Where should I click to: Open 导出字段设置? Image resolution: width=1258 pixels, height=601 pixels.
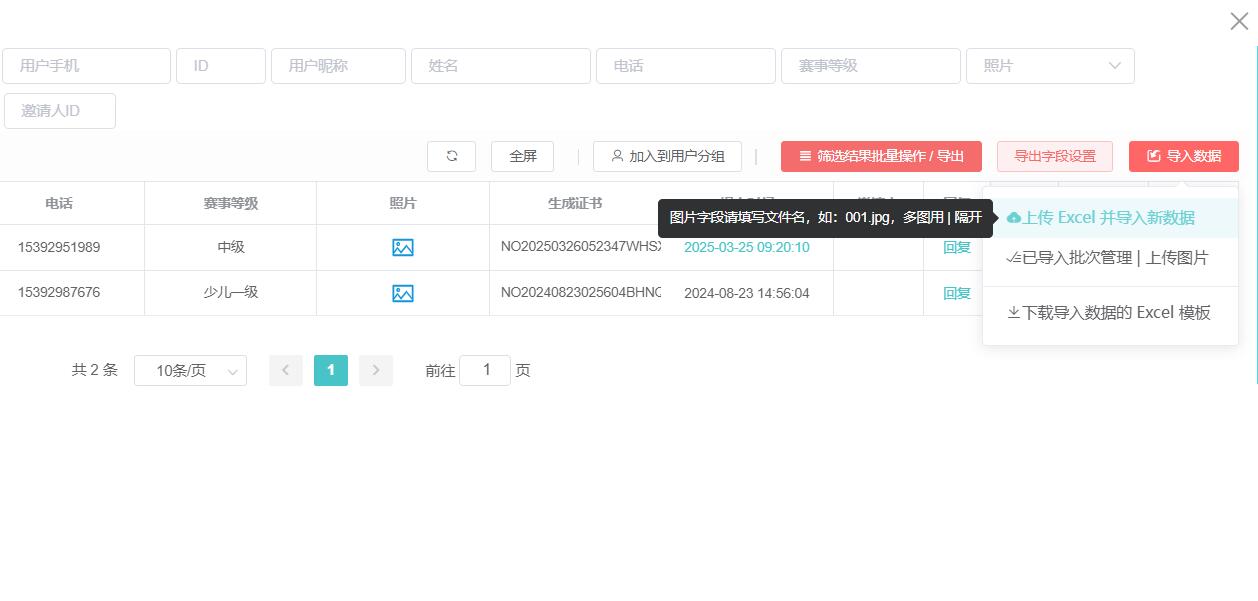1055,156
